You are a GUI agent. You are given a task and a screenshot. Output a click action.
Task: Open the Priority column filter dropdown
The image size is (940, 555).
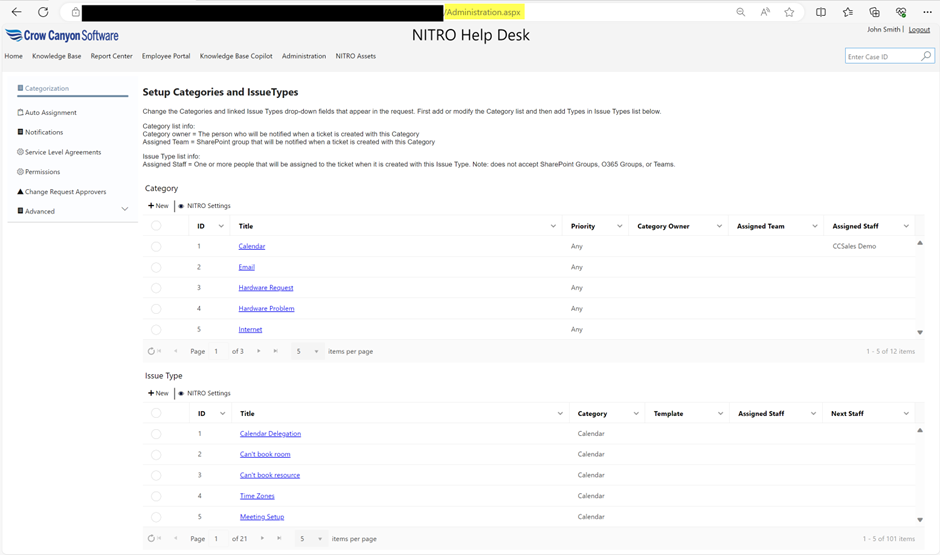pyautogui.click(x=619, y=226)
